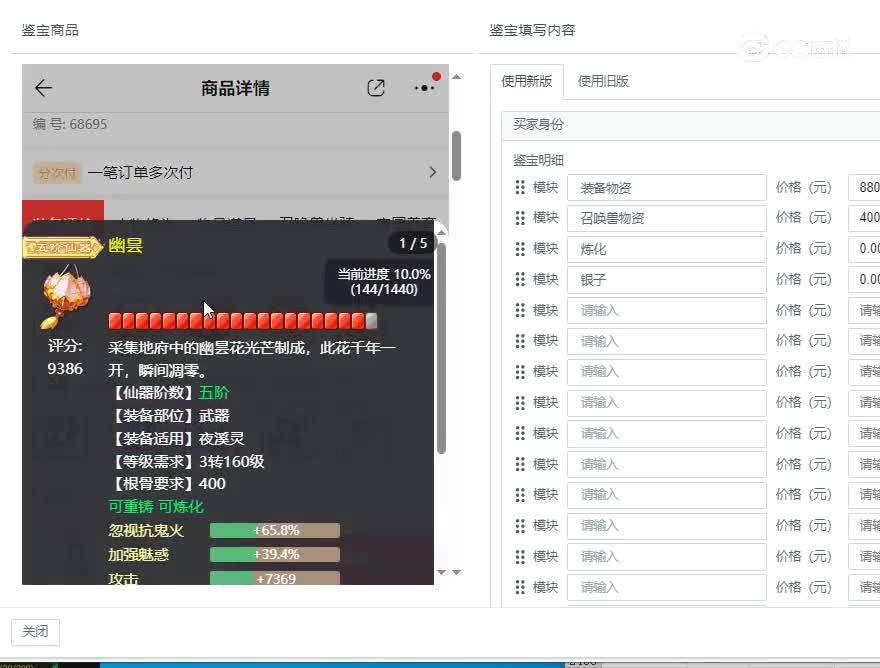Viewport: 880px width, 668px height.
Task: Grab drag handle of 银子 row
Action: 520,280
